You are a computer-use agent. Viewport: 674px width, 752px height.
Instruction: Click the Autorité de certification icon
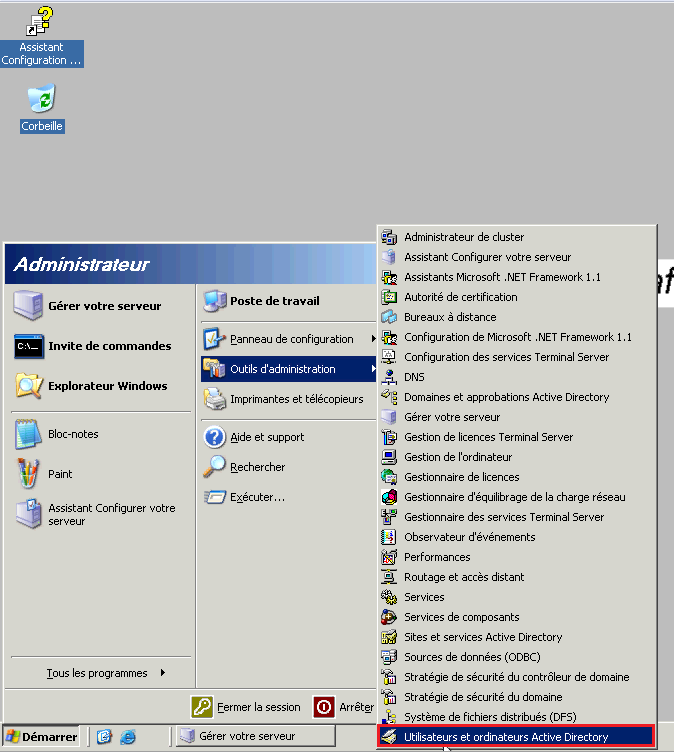(389, 297)
